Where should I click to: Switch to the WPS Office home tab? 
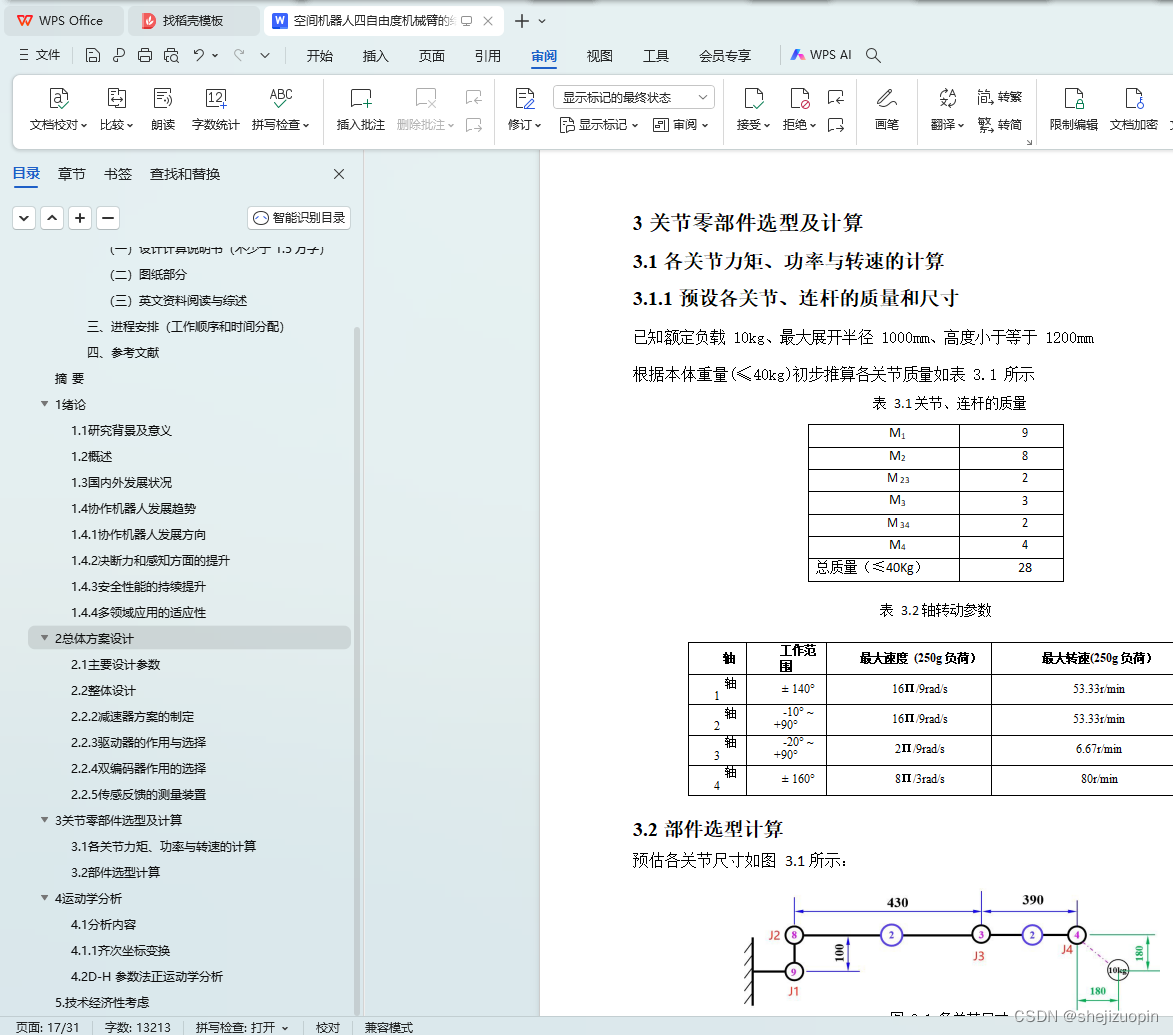pyautogui.click(x=63, y=21)
